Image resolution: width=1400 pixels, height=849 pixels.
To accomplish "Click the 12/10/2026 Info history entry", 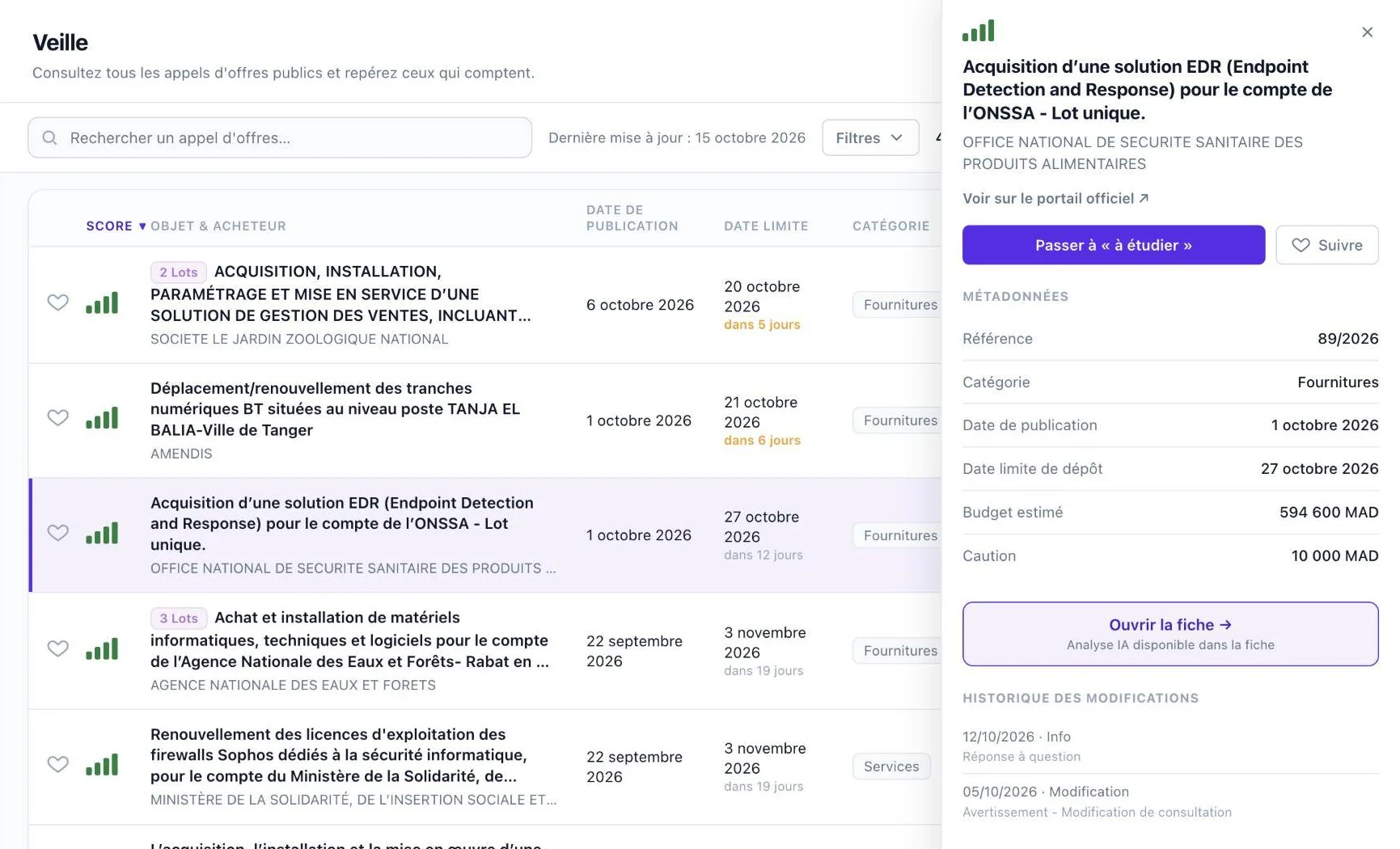I will (x=1169, y=746).
